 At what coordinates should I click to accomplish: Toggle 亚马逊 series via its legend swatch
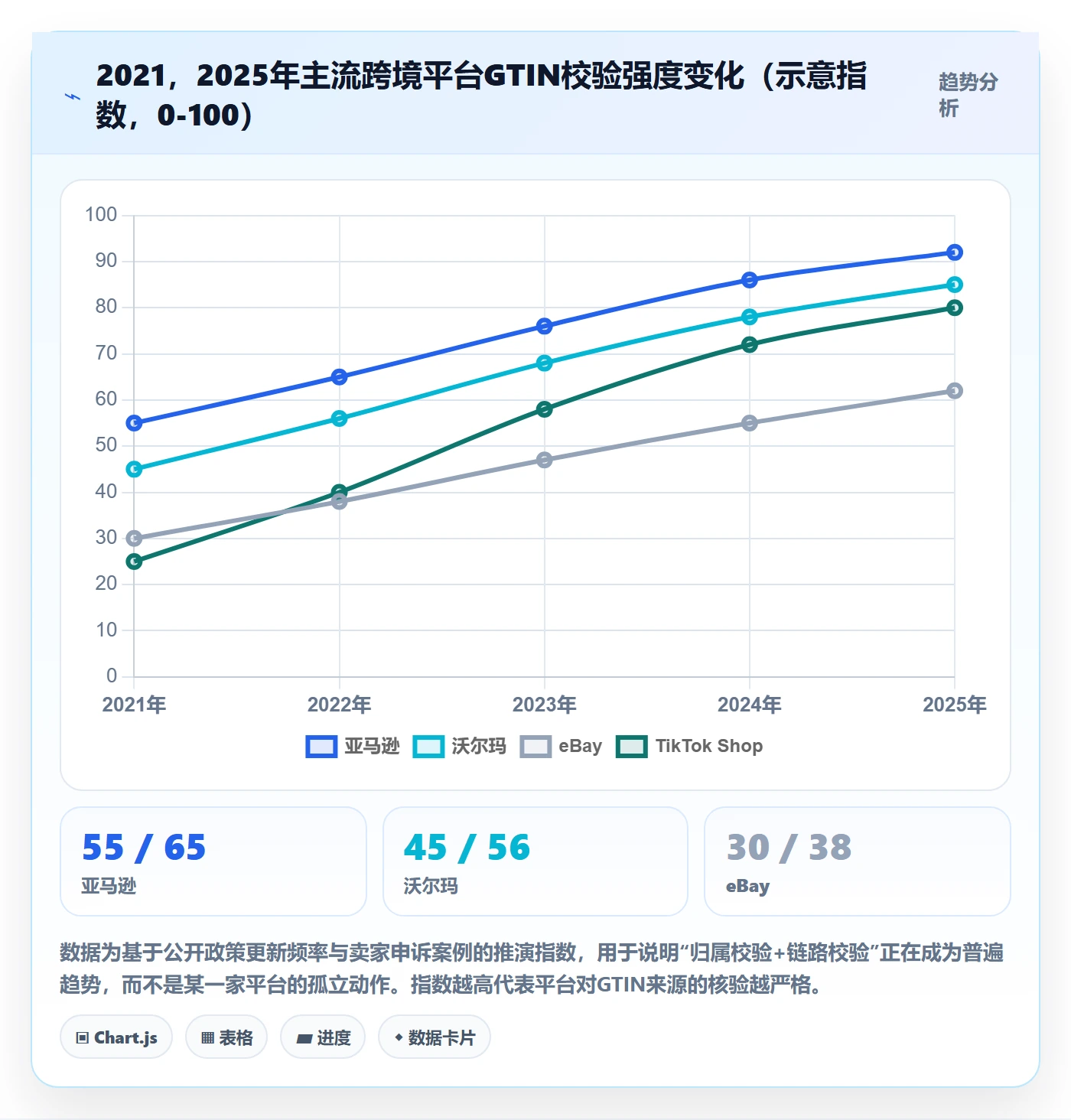(x=321, y=747)
